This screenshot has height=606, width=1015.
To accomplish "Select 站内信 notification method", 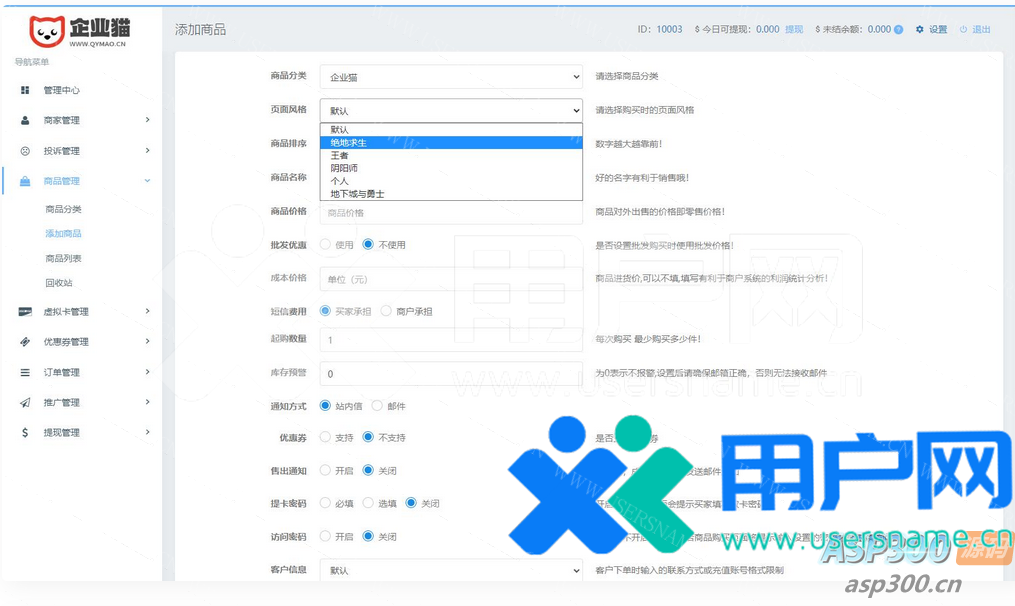I will point(326,406).
